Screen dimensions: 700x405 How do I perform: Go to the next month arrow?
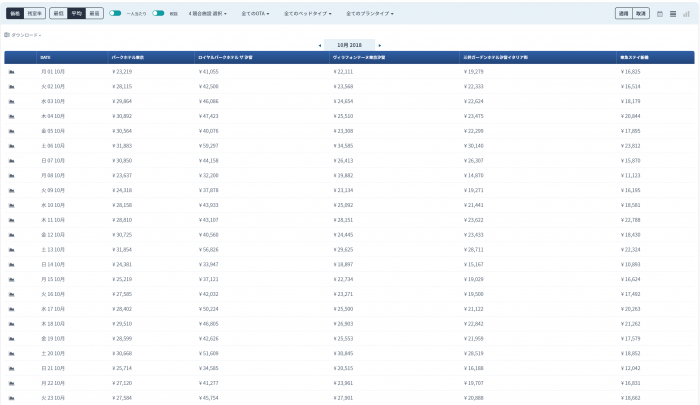(x=380, y=45)
